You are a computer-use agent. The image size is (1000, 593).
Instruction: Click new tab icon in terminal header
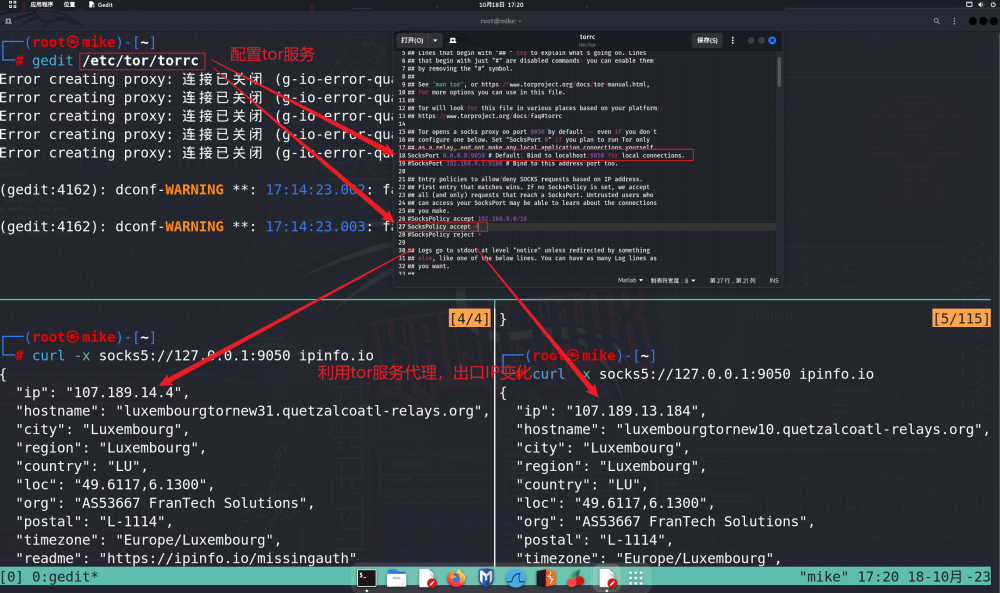(8, 21)
